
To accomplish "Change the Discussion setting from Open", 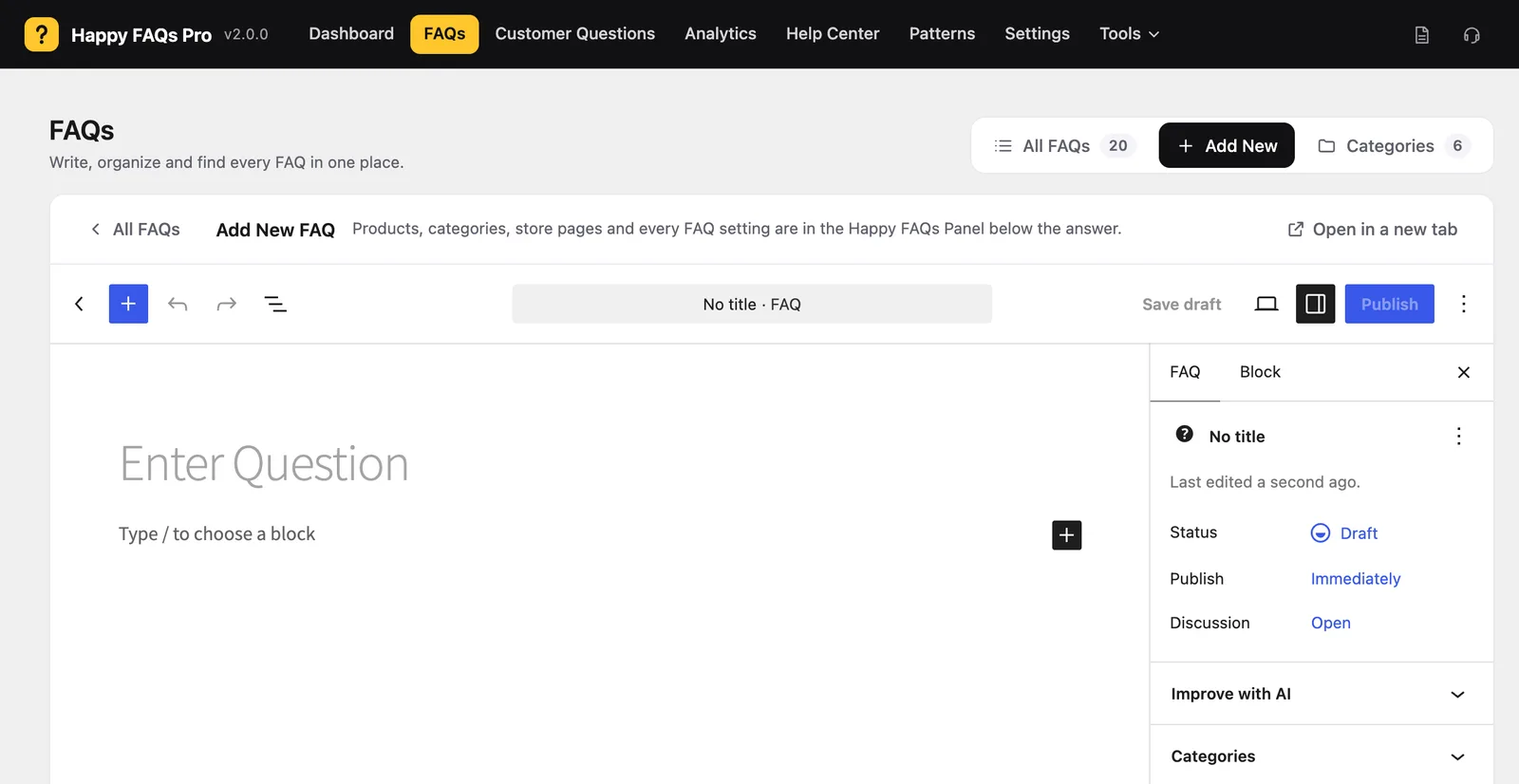I will click(x=1330, y=623).
